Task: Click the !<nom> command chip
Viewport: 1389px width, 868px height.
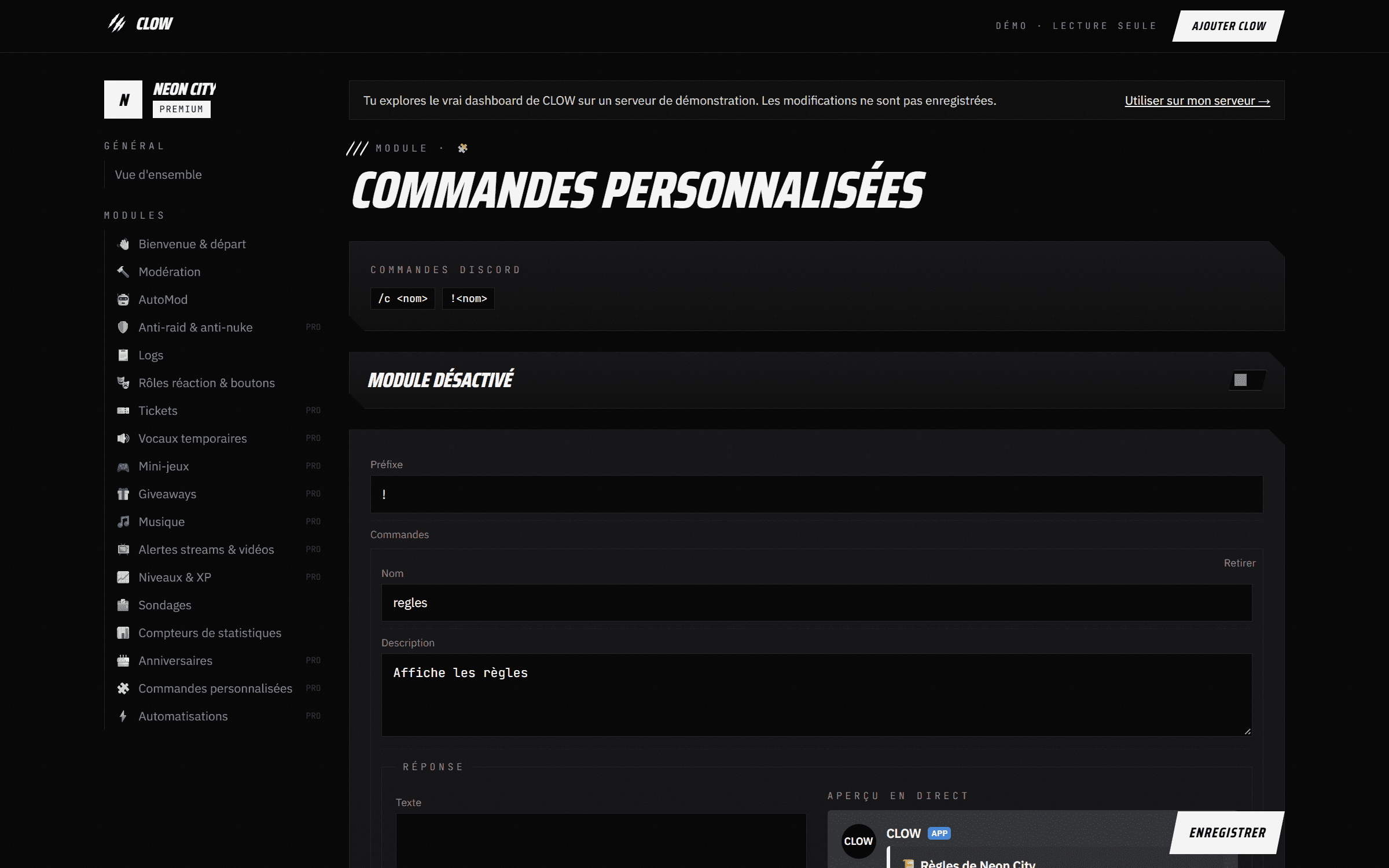Action: (469, 299)
